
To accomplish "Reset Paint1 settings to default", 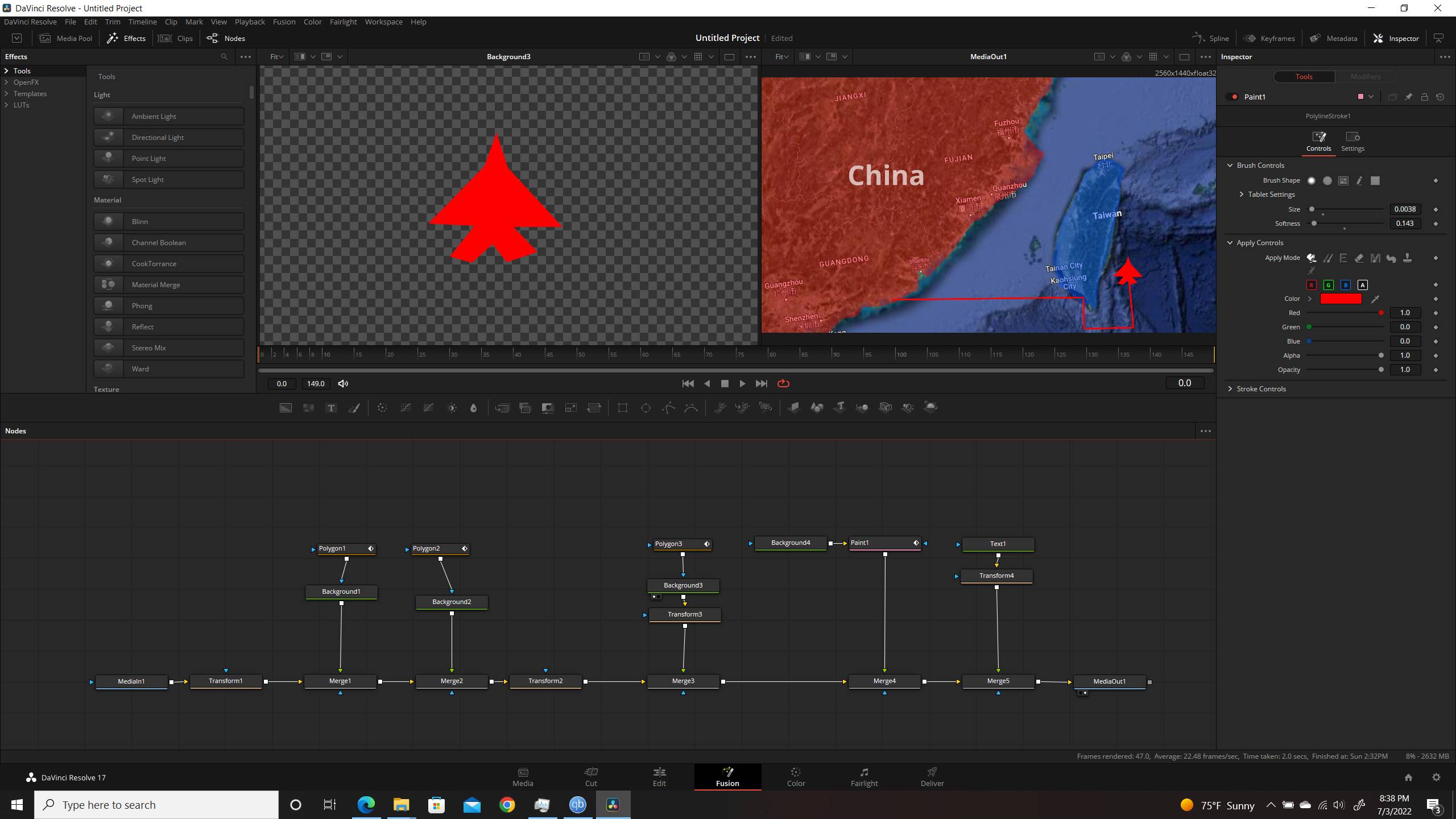I will coord(1440,97).
